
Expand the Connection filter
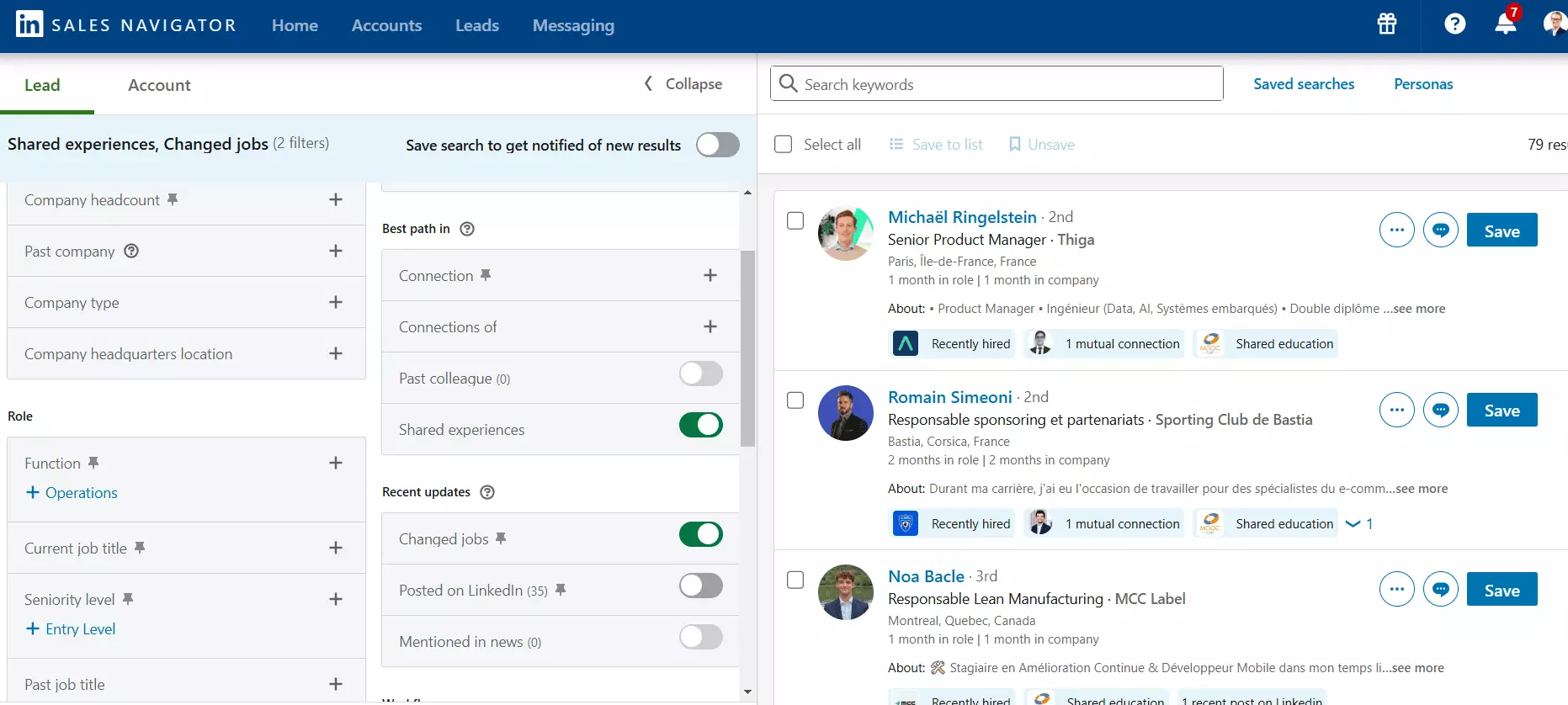(x=710, y=275)
